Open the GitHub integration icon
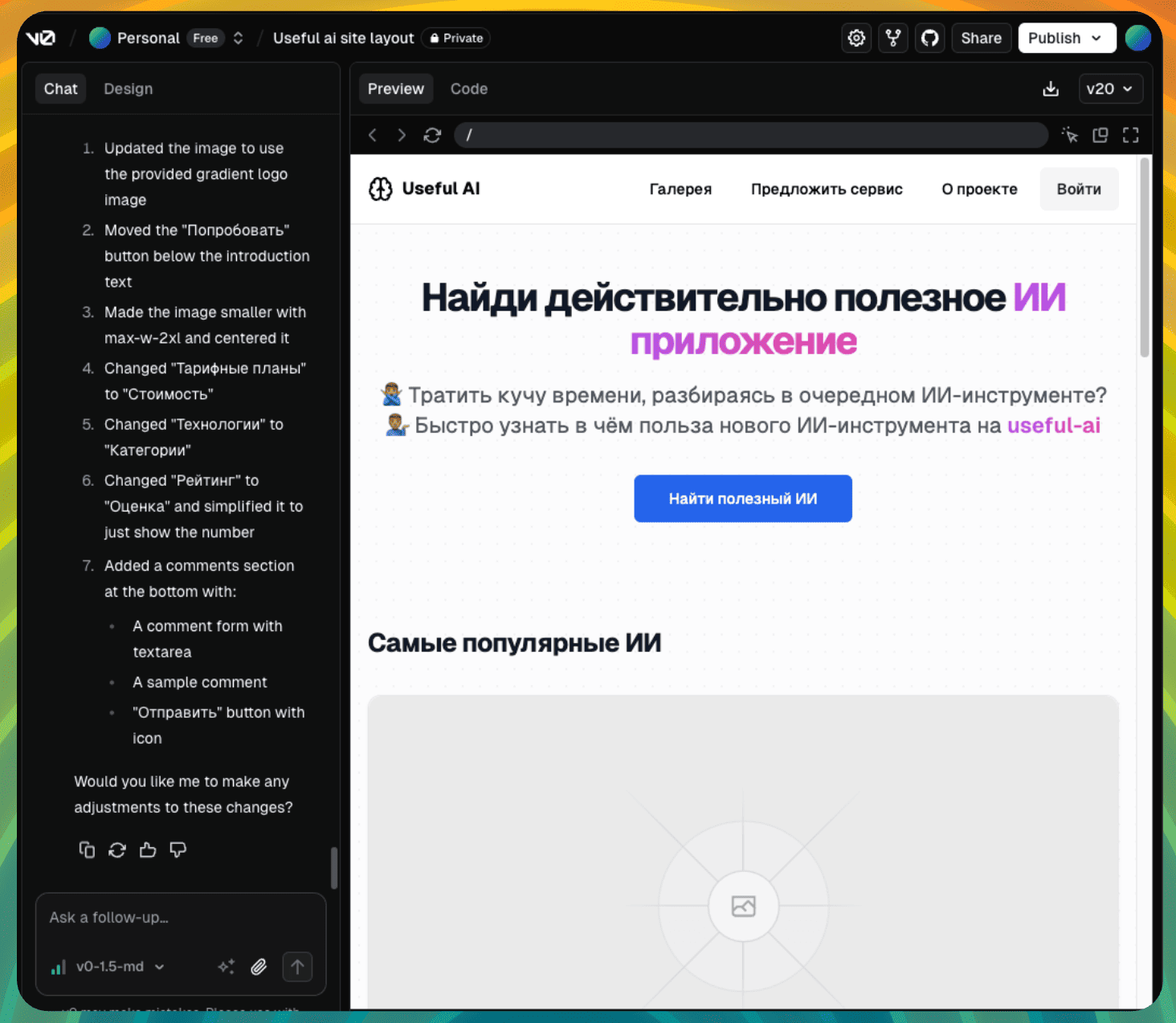 click(x=929, y=38)
